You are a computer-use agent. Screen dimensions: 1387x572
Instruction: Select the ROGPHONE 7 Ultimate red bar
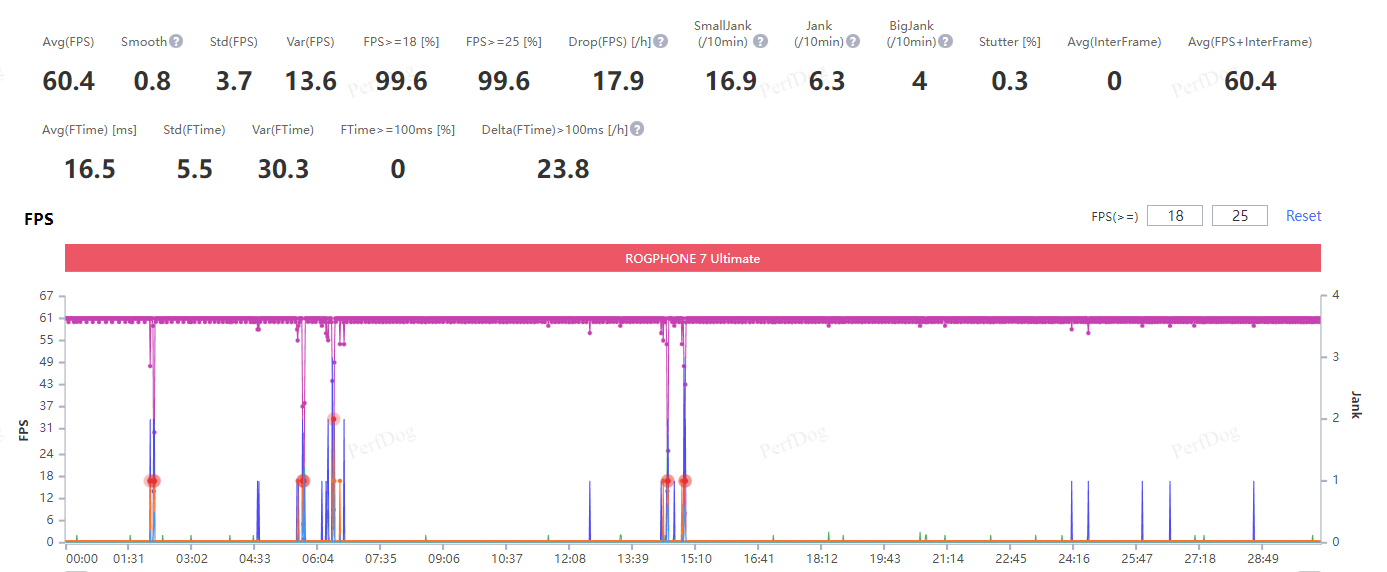[x=692, y=258]
